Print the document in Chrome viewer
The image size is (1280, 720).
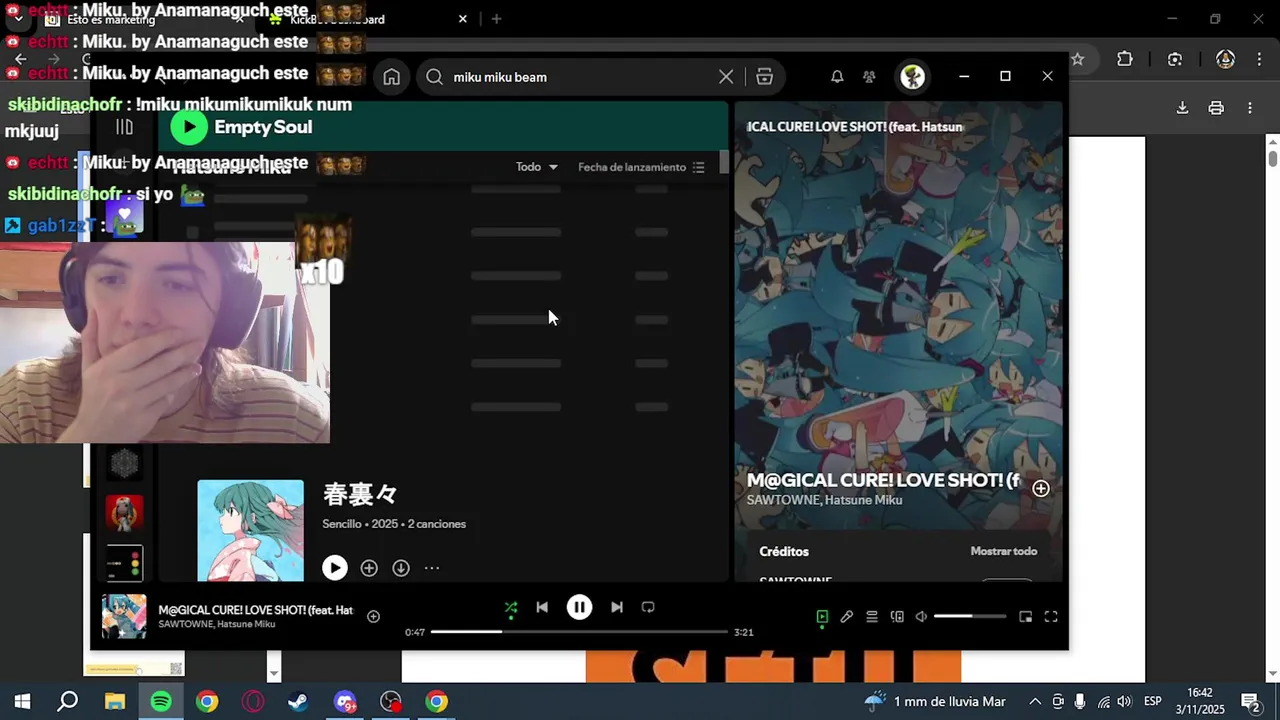(1216, 108)
